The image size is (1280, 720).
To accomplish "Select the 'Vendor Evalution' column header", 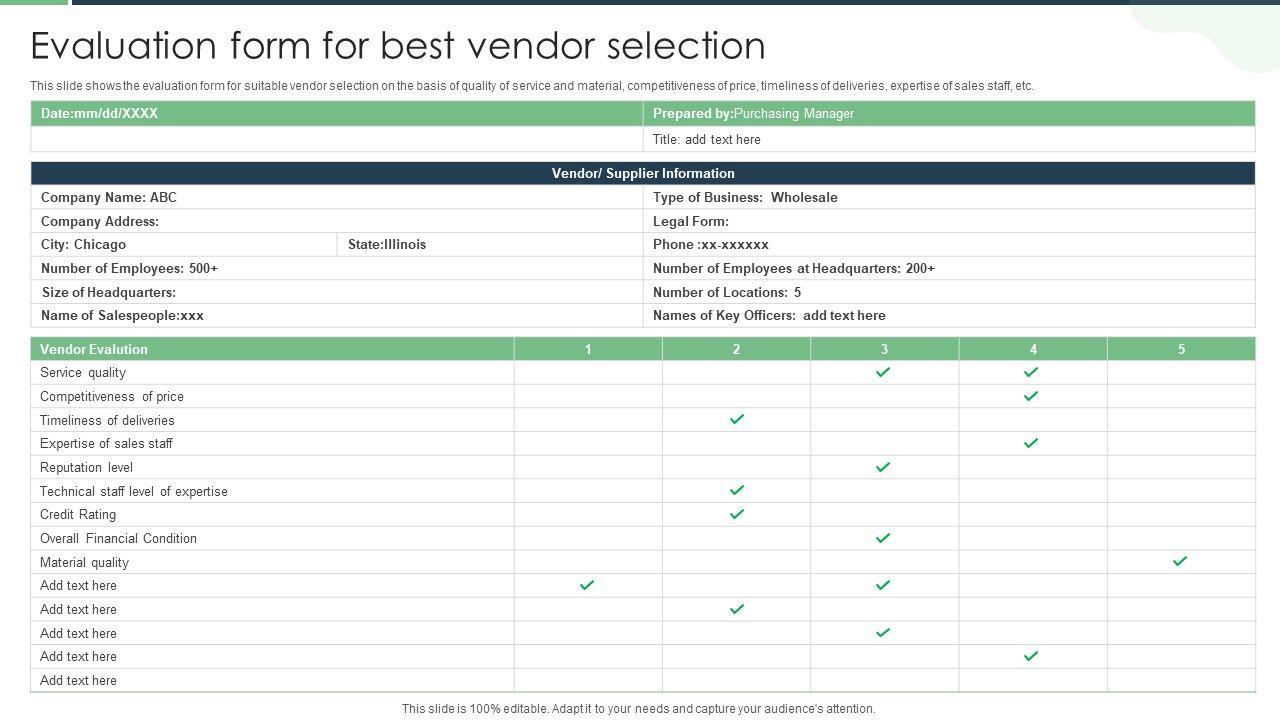I will tap(272, 349).
